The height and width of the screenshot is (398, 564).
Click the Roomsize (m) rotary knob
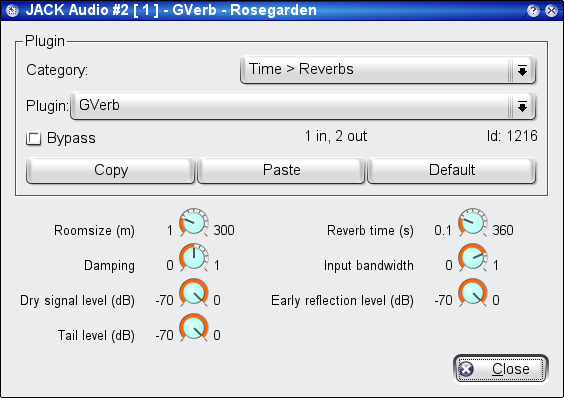[x=194, y=222]
